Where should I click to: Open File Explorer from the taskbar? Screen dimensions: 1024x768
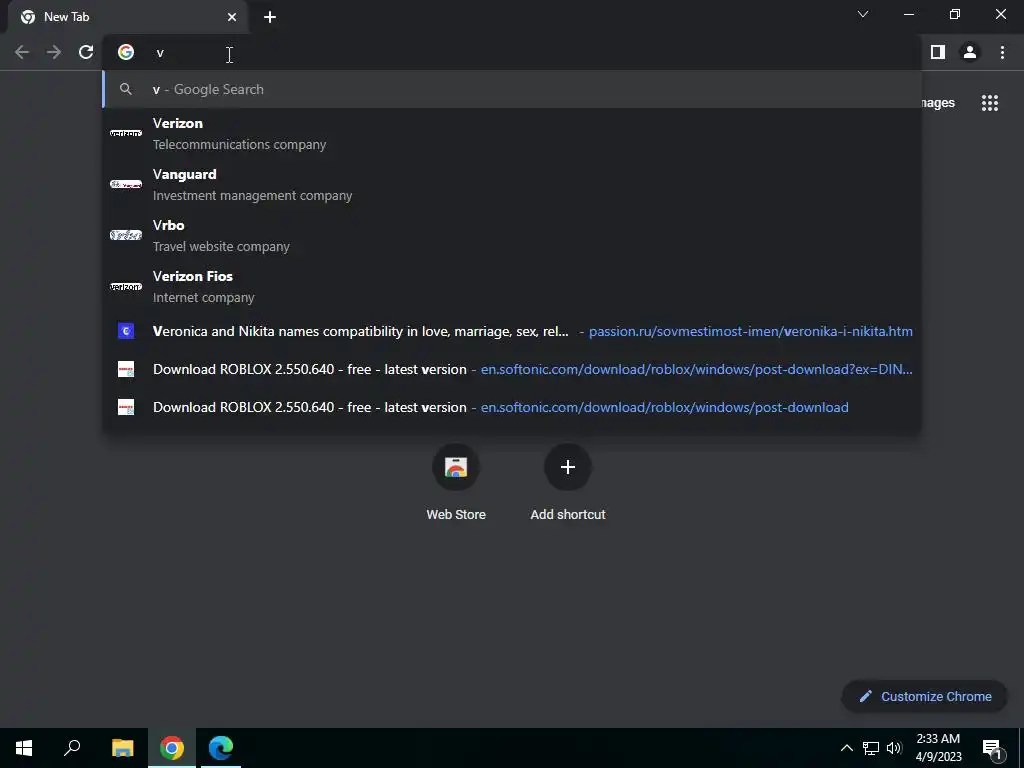point(123,748)
